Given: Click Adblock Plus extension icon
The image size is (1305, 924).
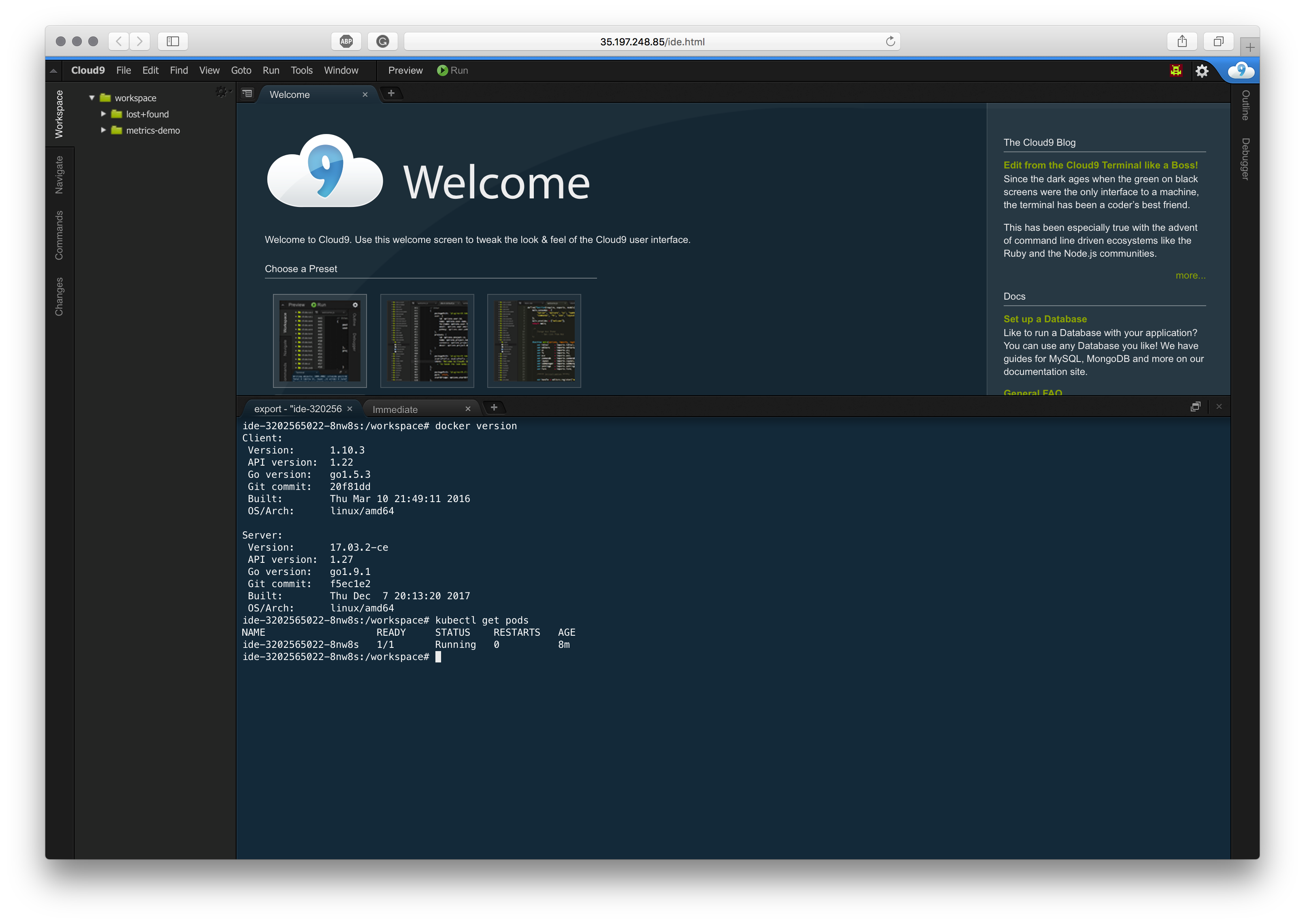Looking at the screenshot, I should pyautogui.click(x=346, y=42).
